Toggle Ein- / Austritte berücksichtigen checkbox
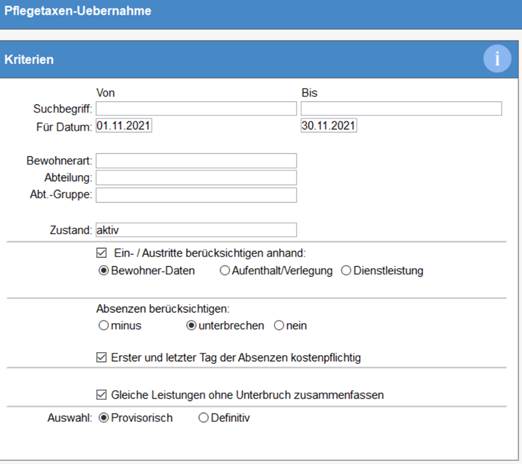The width and height of the screenshot is (522, 464). [x=101, y=253]
